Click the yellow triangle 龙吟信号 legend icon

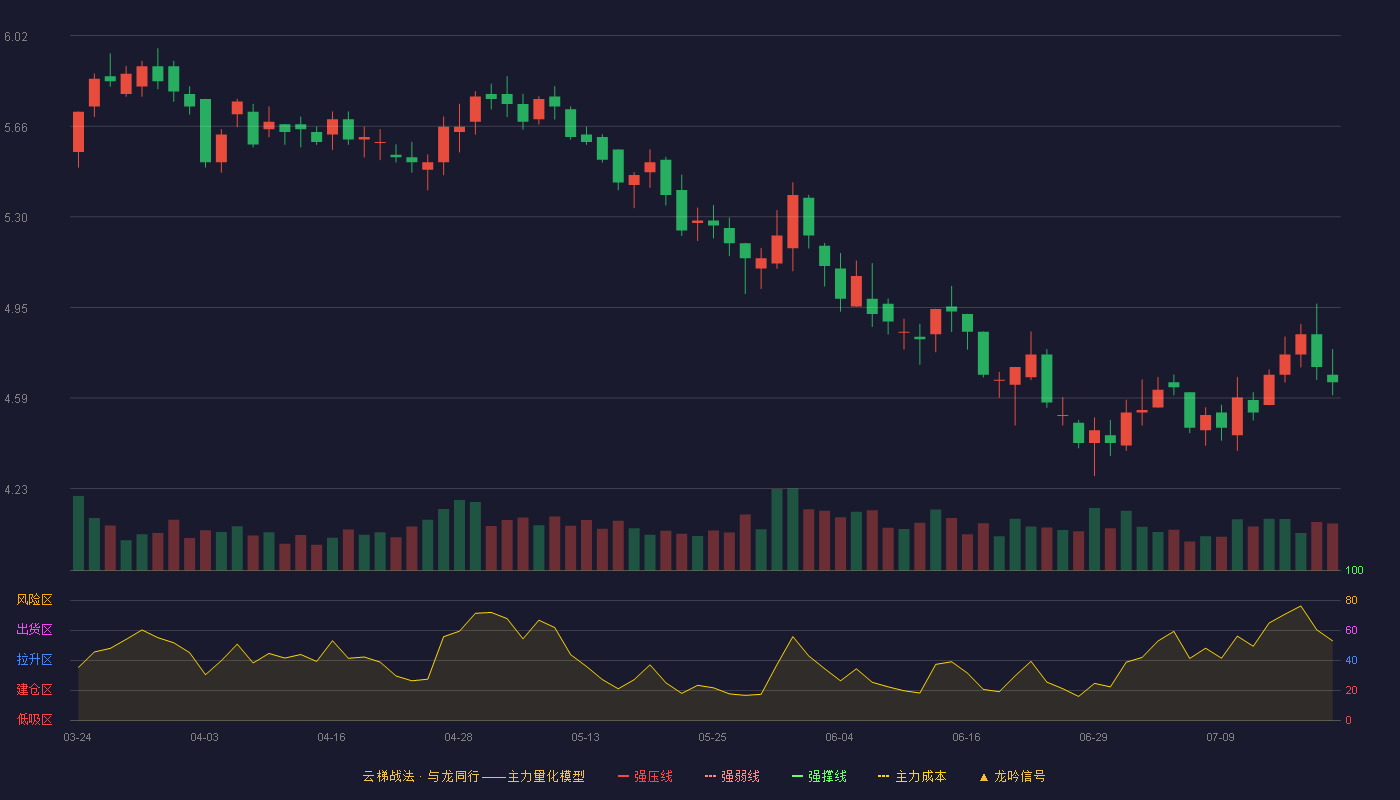(984, 776)
